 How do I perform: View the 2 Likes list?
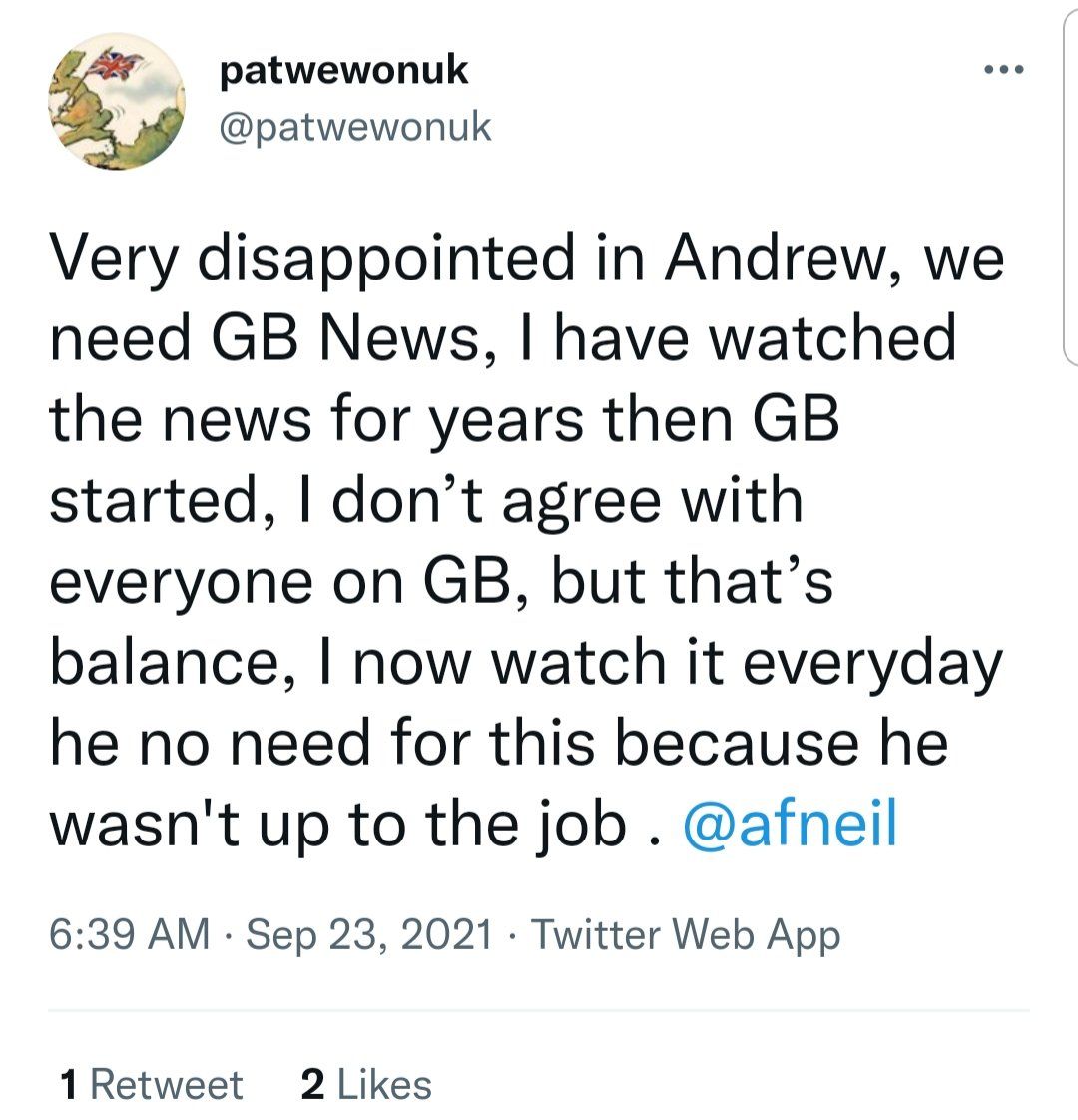pyautogui.click(x=366, y=1085)
